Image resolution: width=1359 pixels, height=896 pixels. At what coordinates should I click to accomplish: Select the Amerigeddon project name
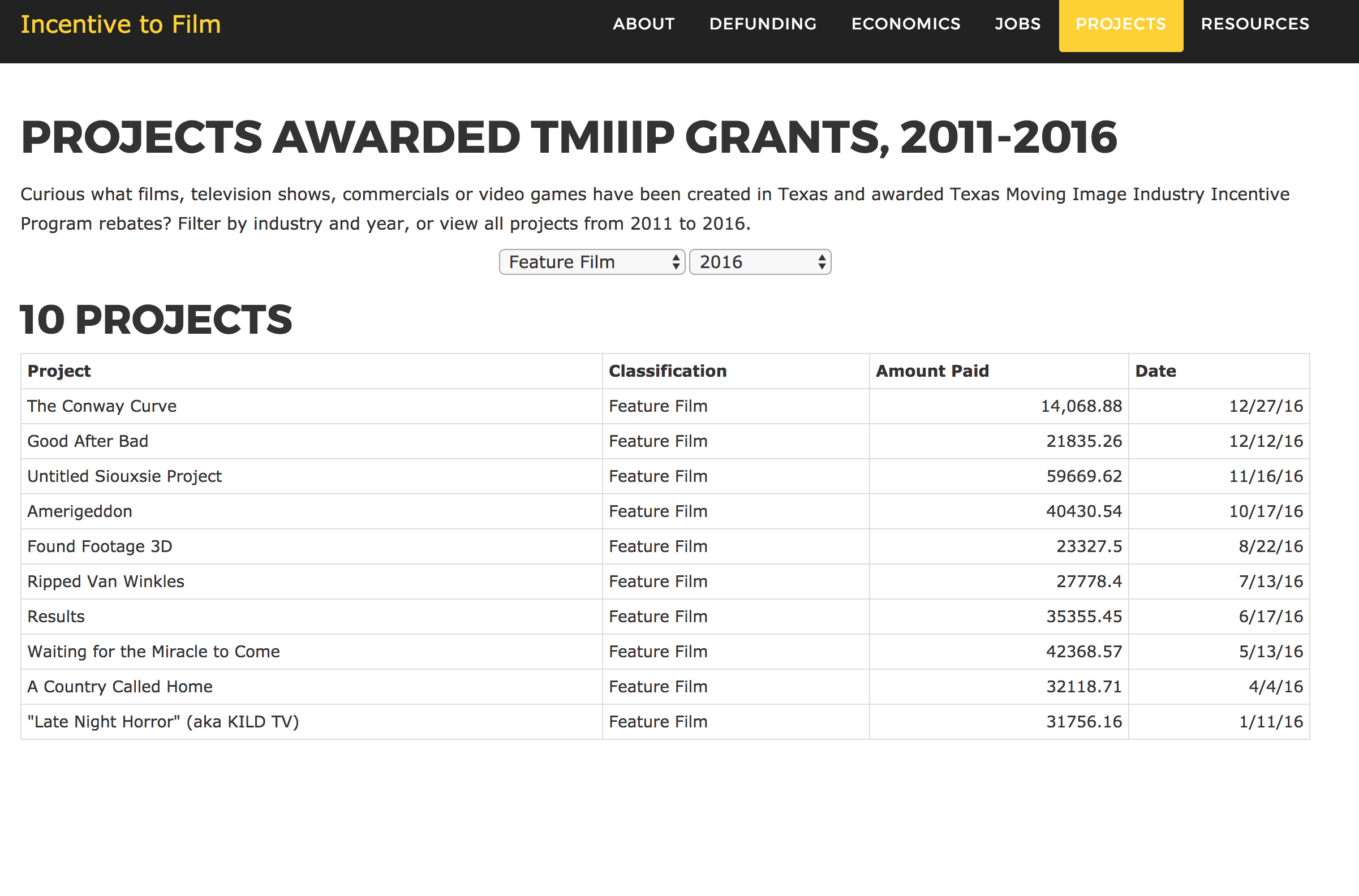[79, 511]
